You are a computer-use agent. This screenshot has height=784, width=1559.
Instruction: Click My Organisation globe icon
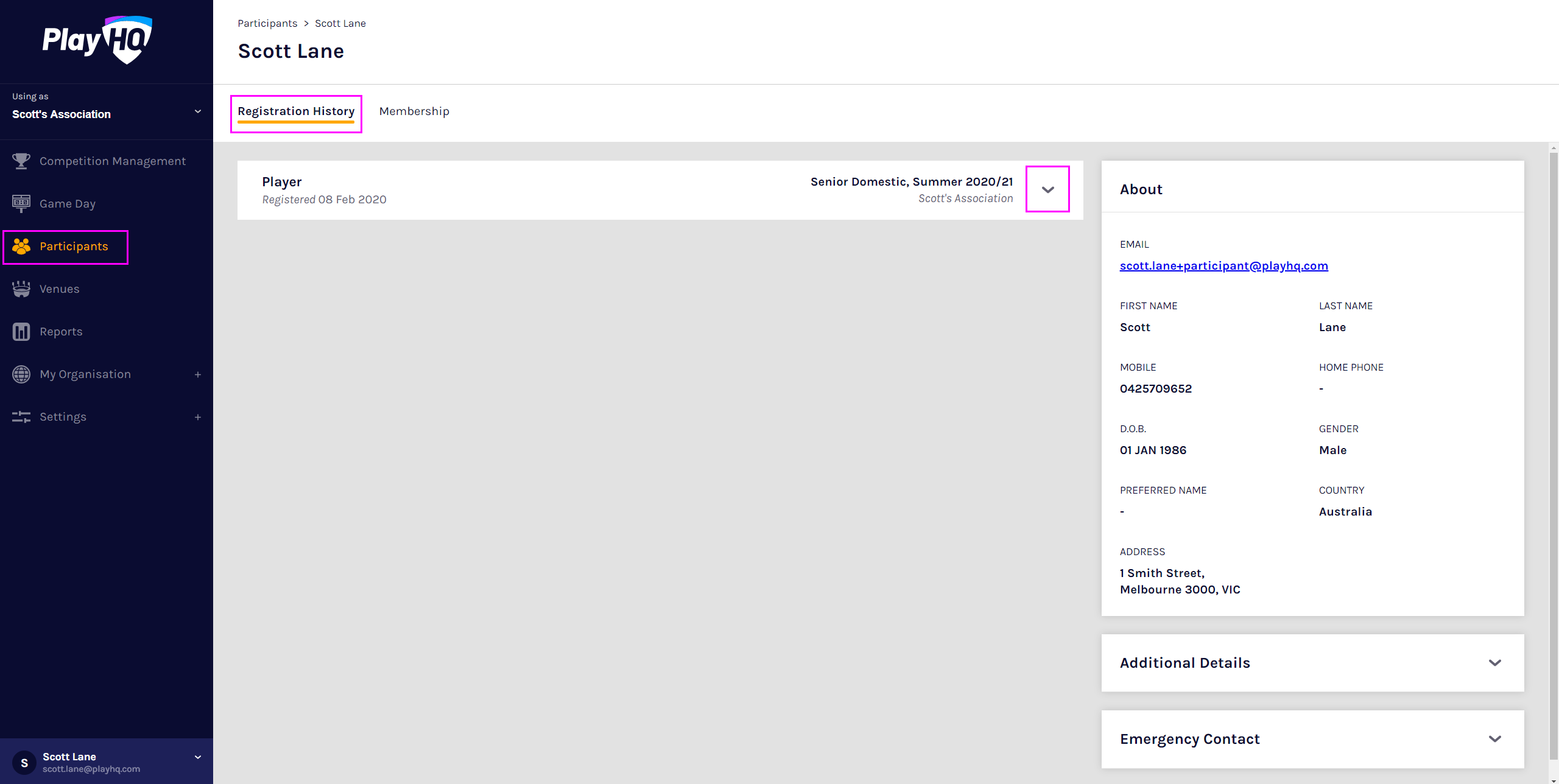pyautogui.click(x=21, y=374)
